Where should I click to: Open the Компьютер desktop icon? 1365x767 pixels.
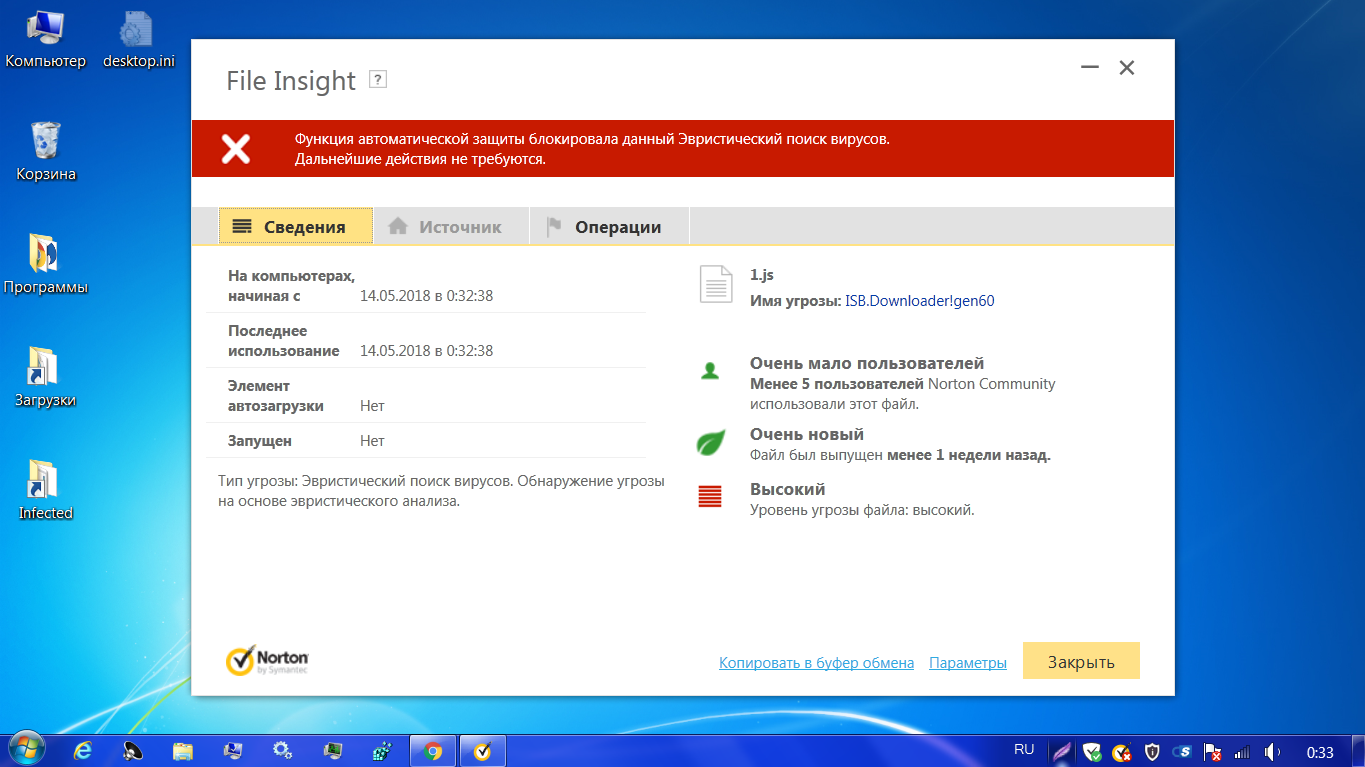(46, 41)
